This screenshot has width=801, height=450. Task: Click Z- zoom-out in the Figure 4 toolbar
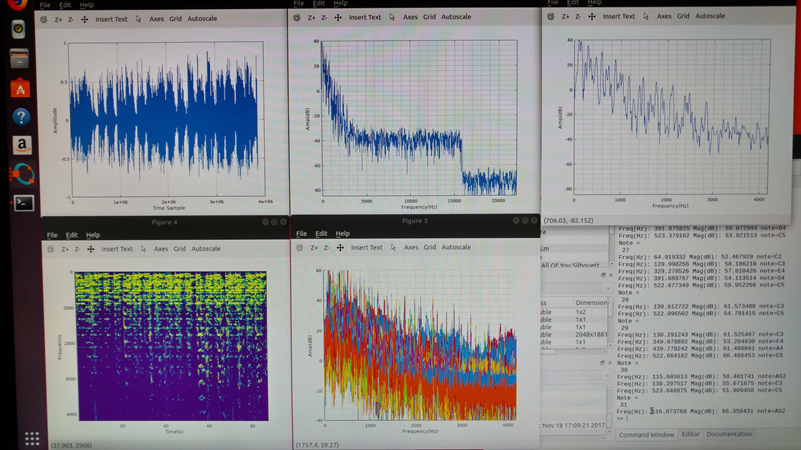(x=77, y=249)
